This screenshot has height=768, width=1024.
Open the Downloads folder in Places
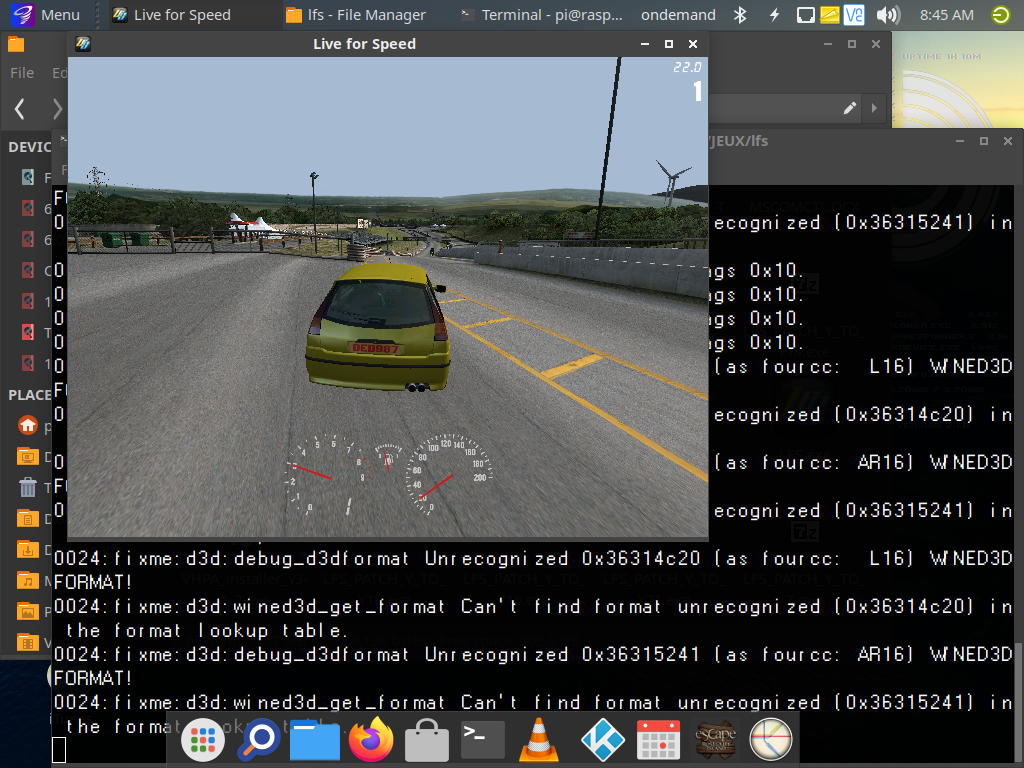tap(27, 549)
